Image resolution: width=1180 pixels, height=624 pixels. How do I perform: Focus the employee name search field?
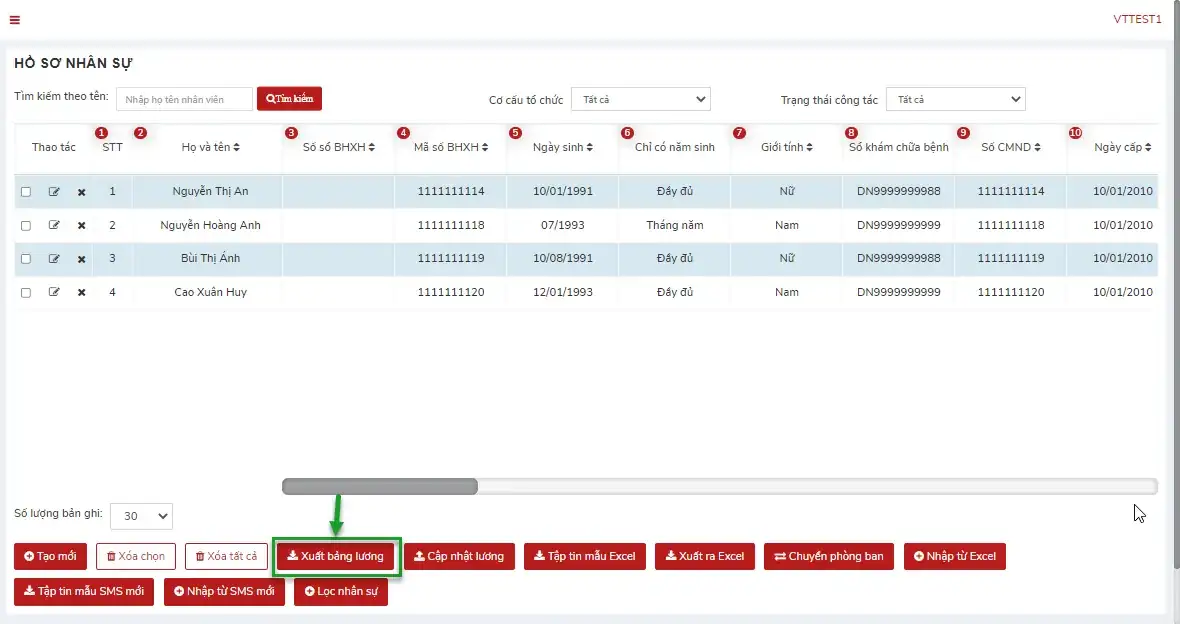click(x=184, y=99)
